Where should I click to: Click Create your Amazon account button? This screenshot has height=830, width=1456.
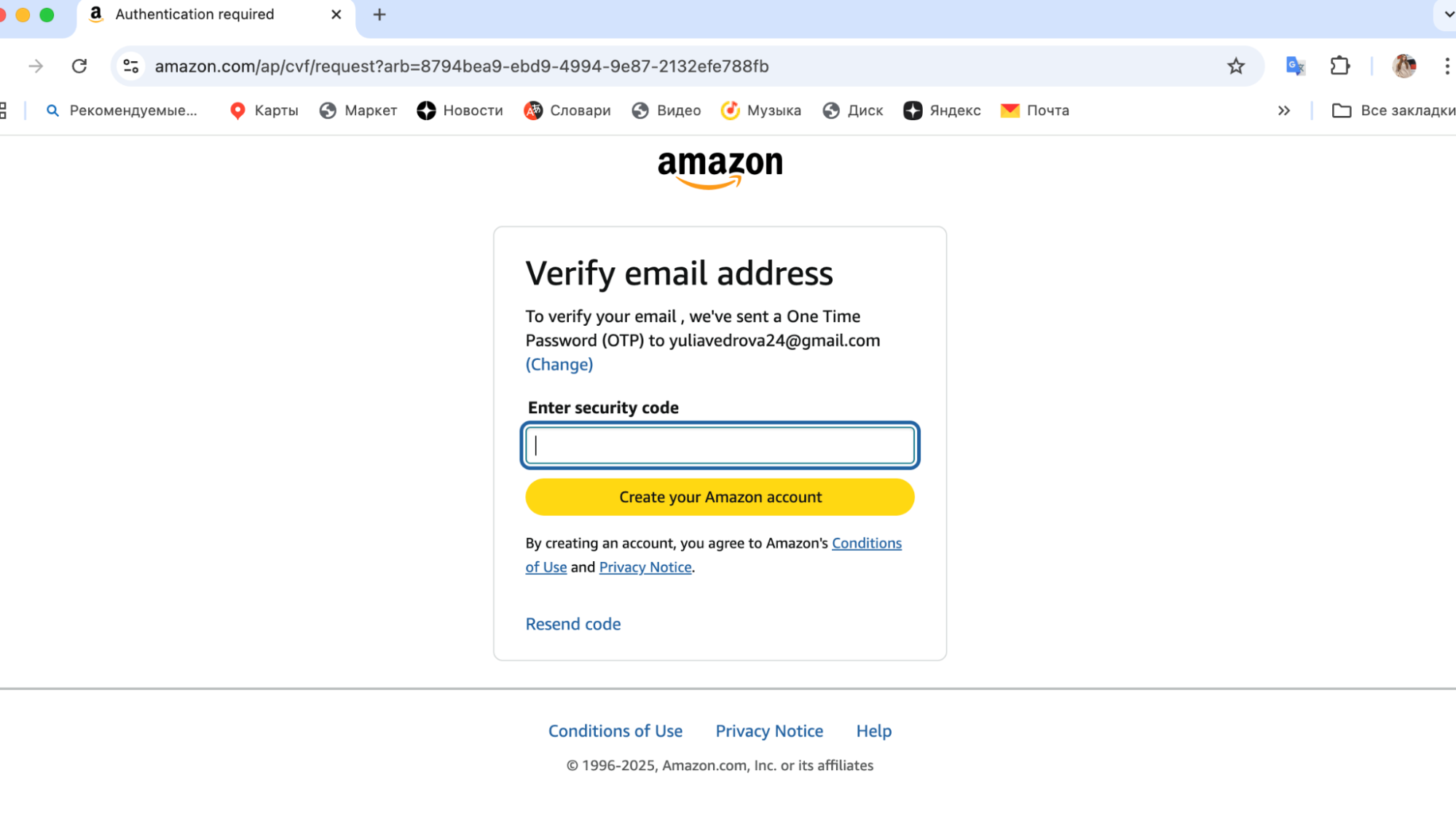click(720, 497)
